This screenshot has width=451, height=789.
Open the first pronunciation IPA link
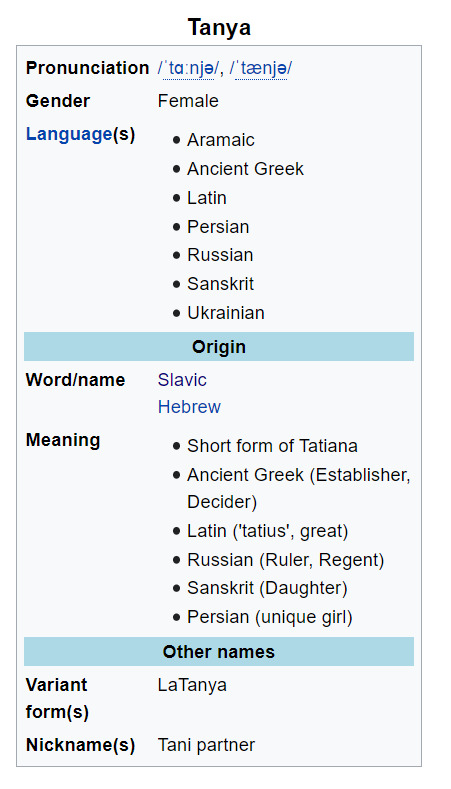click(x=188, y=68)
